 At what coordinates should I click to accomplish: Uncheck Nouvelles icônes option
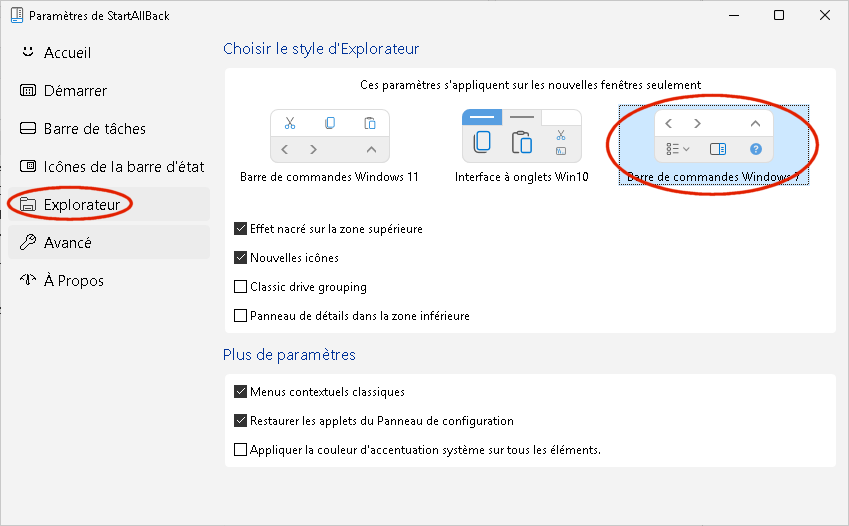[x=240, y=257]
